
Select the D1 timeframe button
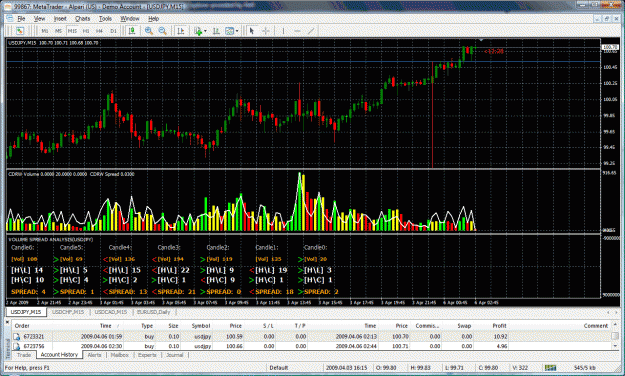click(x=113, y=31)
